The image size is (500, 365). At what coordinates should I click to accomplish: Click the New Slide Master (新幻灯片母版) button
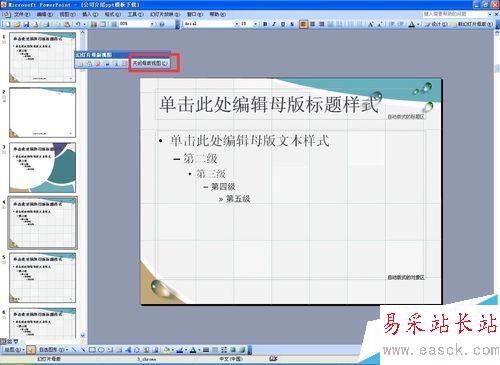click(x=472, y=24)
